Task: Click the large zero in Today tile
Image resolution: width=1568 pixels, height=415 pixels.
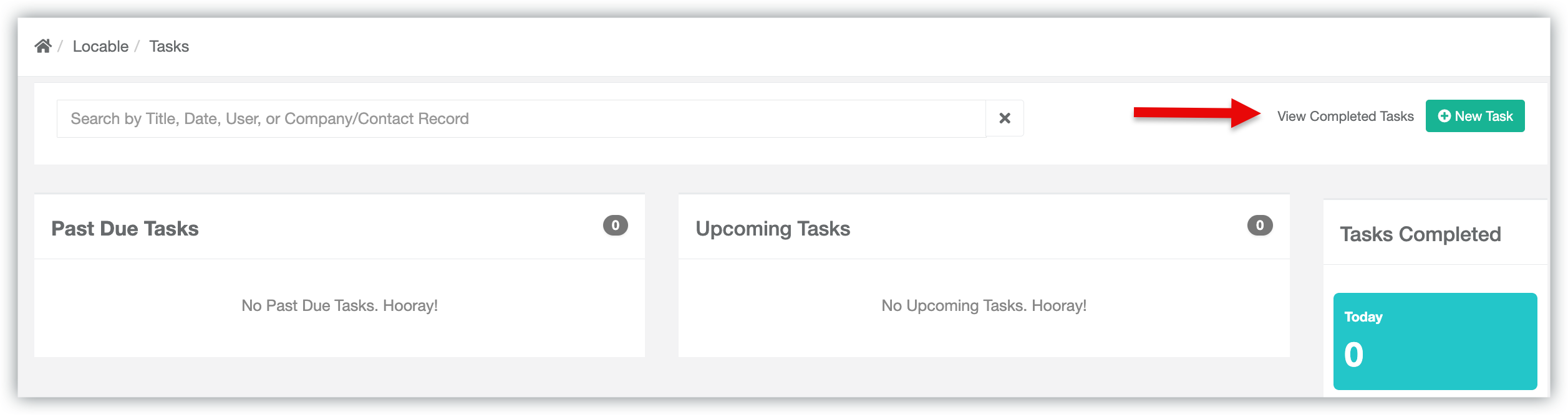Action: click(x=1353, y=355)
